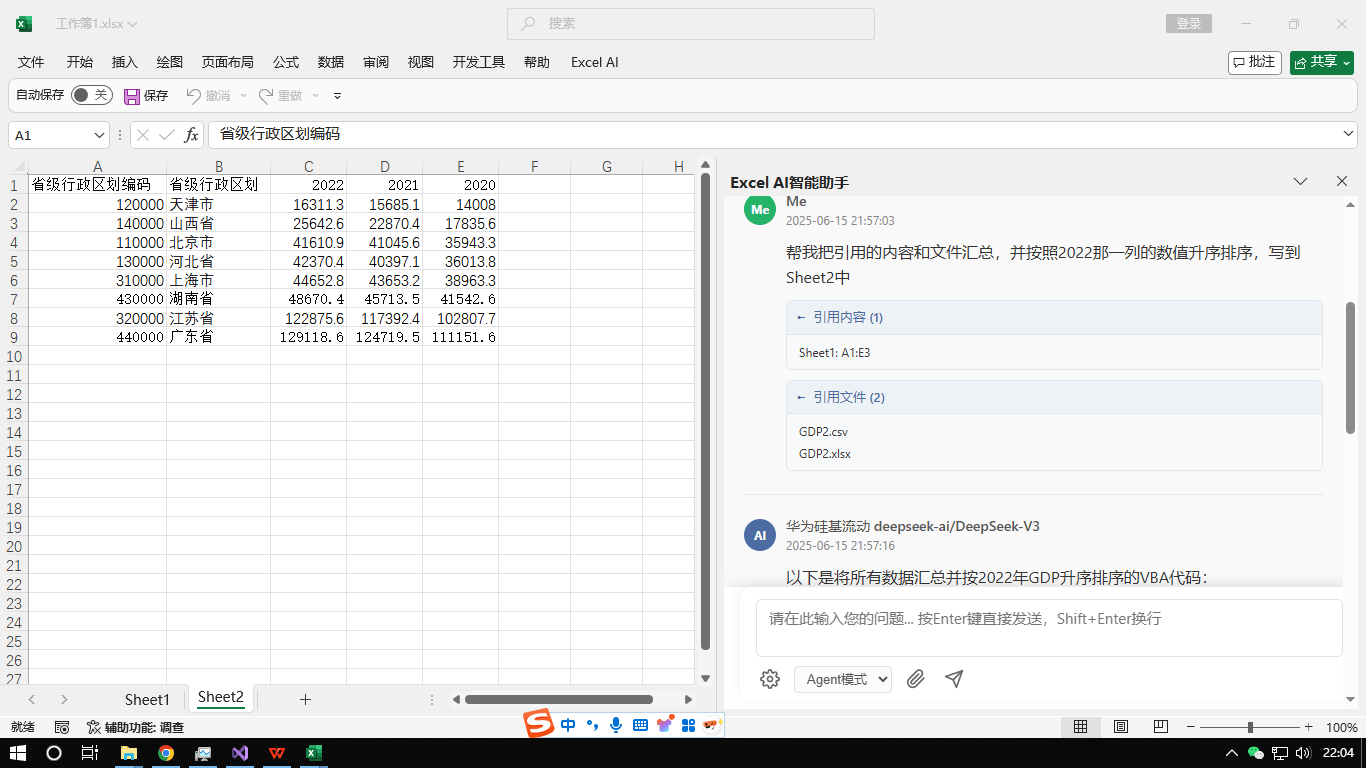This screenshot has height=768, width=1372.
Task: Click the Insert Function fx icon
Action: [191, 135]
